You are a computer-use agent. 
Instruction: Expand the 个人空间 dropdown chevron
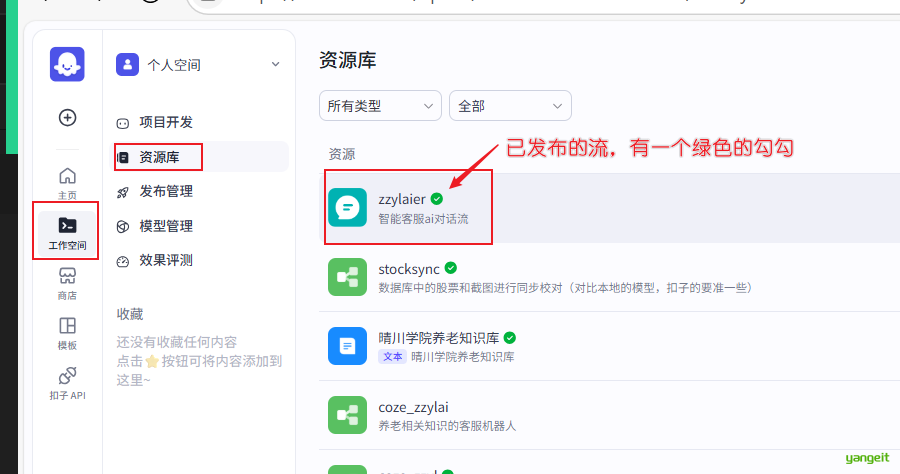276,64
